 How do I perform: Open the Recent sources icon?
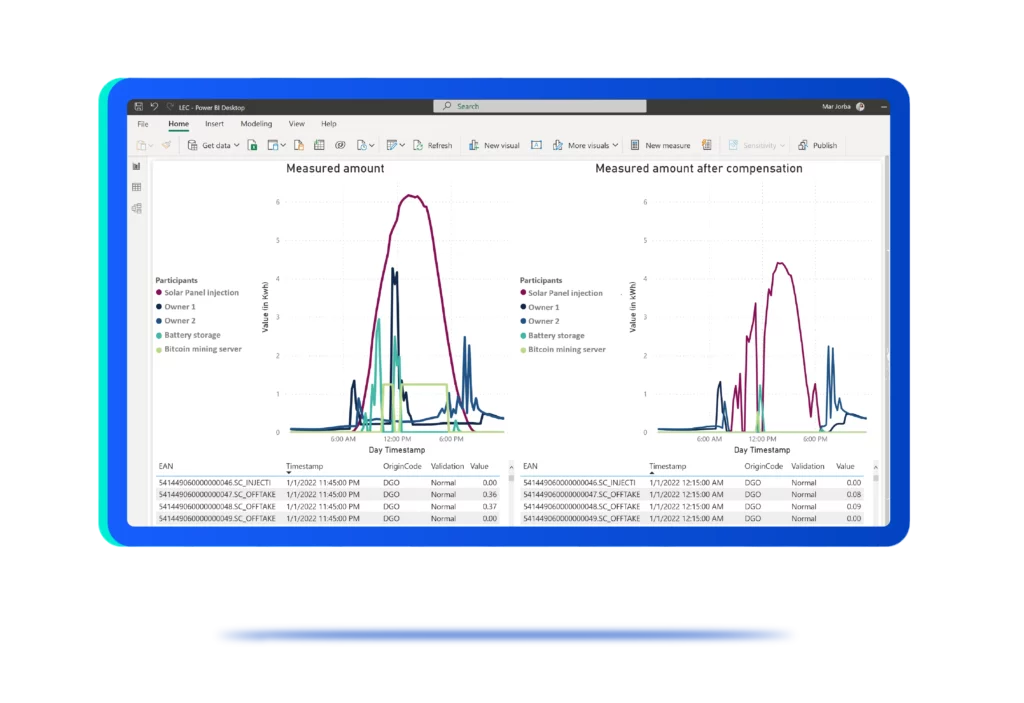click(361, 145)
